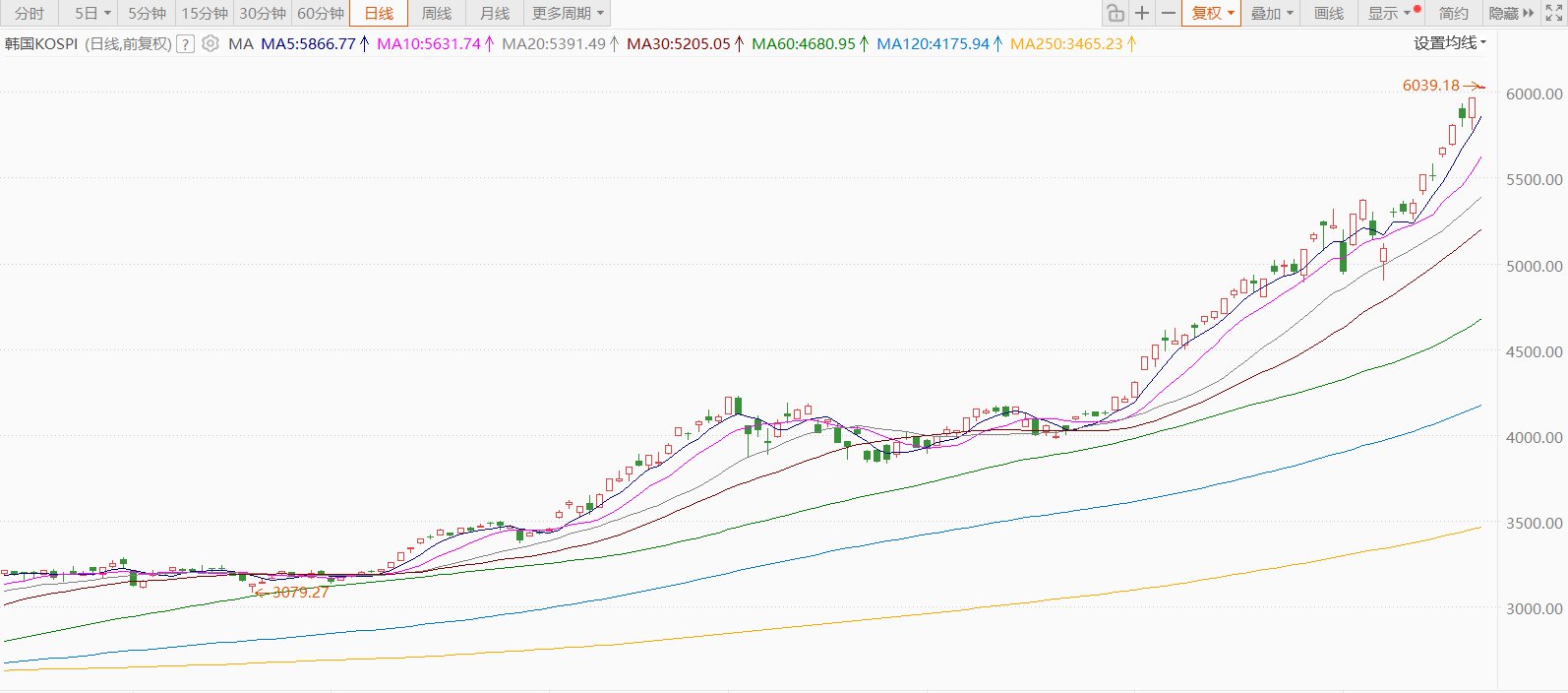Zoom in the chart with plus icon

(1141, 13)
